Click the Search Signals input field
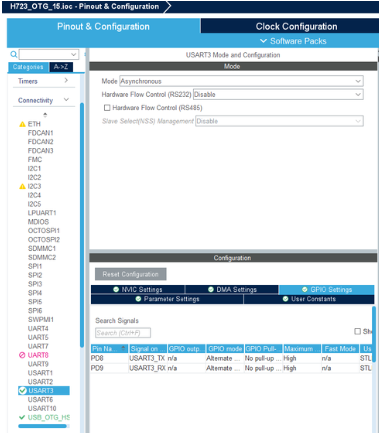 tap(123, 333)
